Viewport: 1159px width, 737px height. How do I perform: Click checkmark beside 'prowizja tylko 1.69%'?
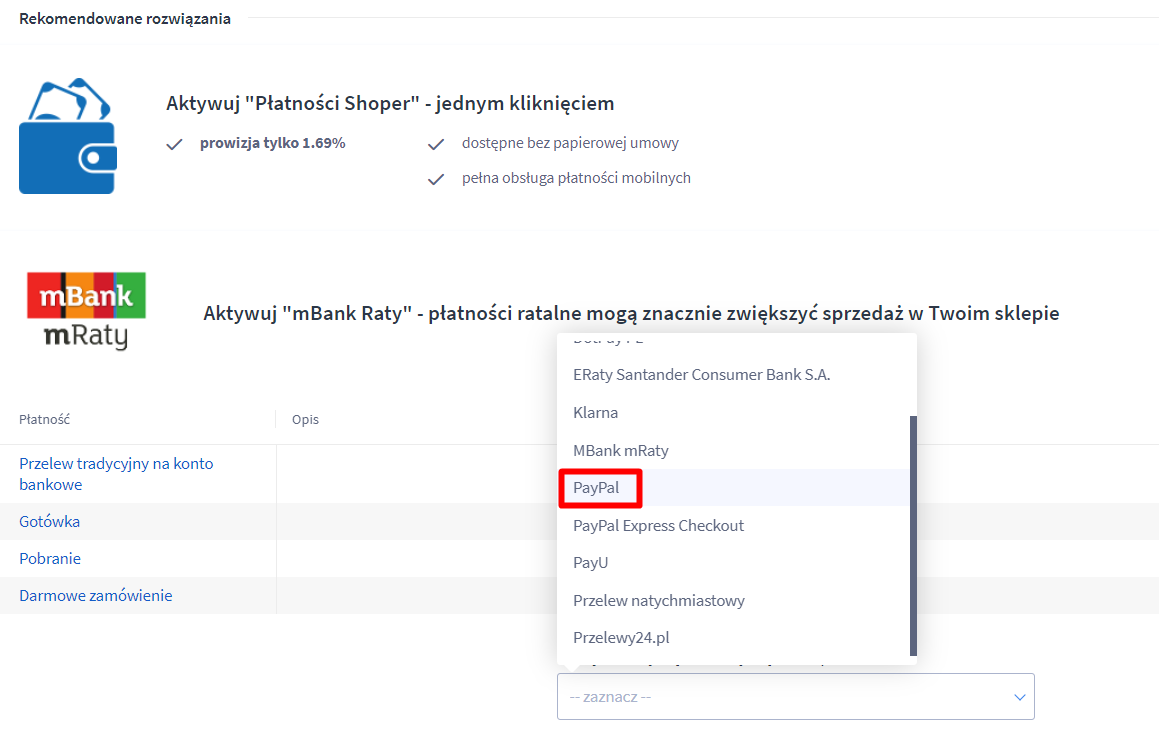click(174, 144)
